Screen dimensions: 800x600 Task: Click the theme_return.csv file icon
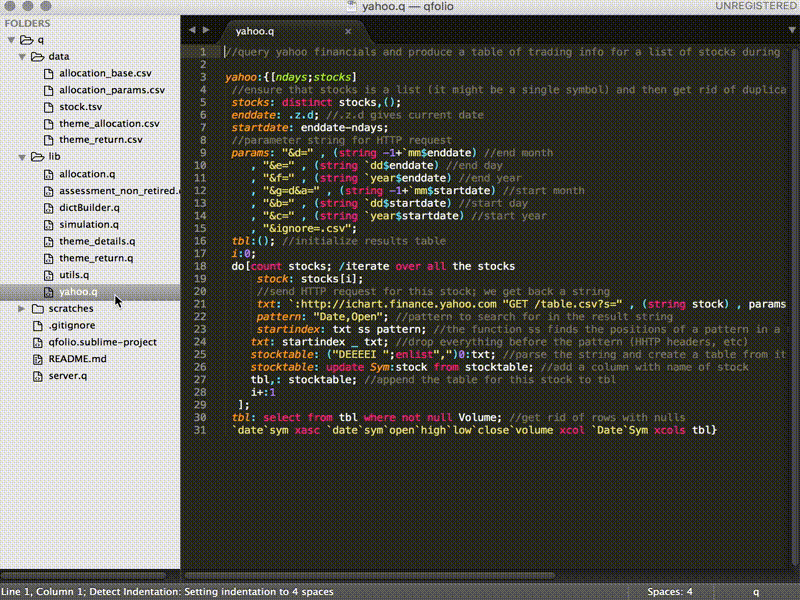coord(48,140)
